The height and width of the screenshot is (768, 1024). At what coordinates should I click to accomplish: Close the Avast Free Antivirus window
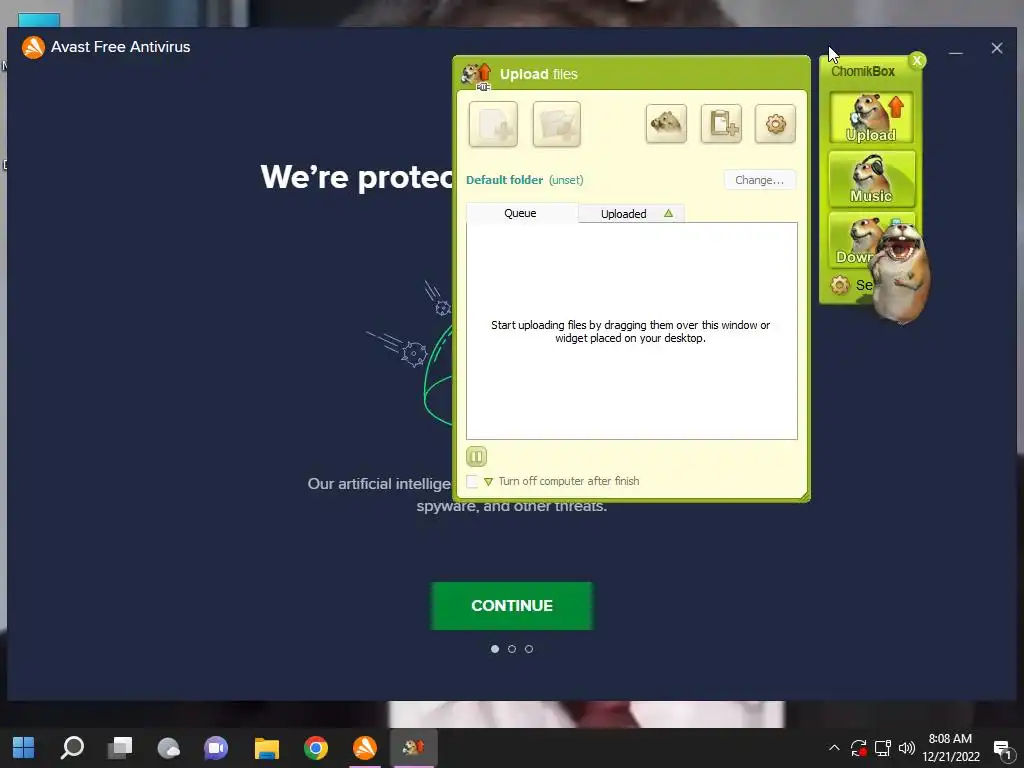(x=997, y=48)
